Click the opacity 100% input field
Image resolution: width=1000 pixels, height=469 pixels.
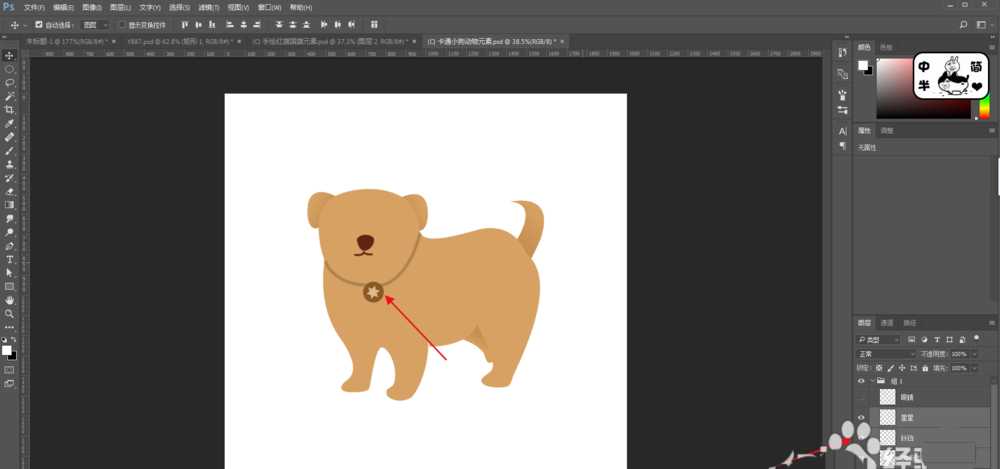[x=961, y=354]
